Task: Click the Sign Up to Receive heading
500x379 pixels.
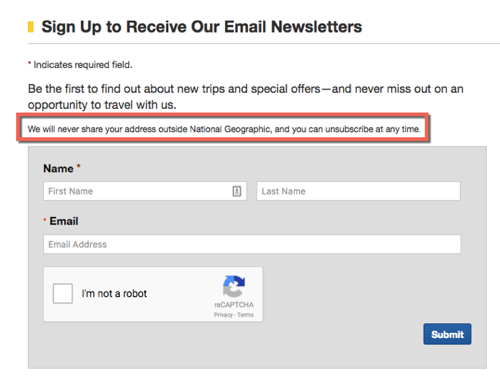Action: pyautogui.click(x=202, y=27)
